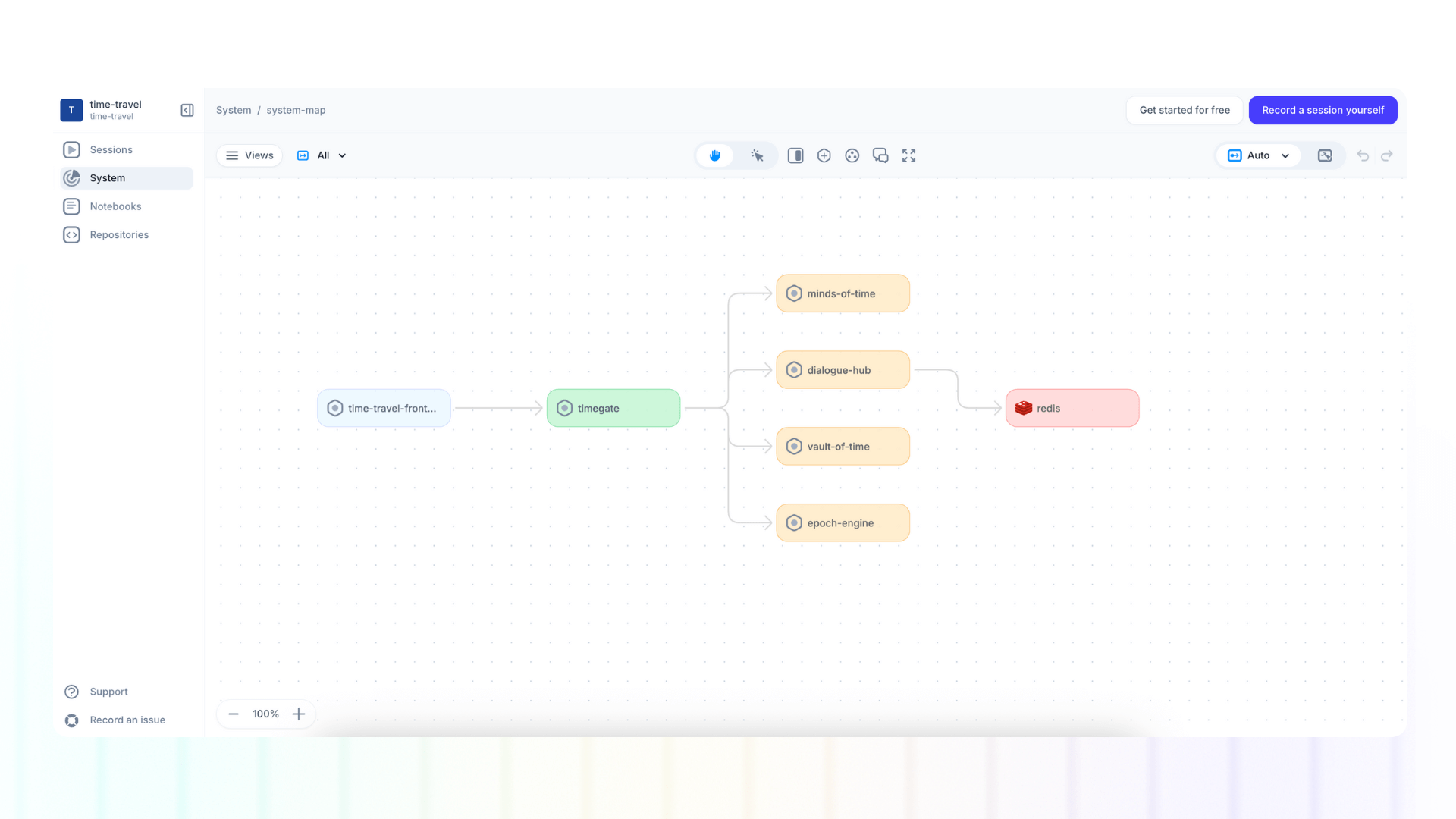Select the hand pan tool
Screen dimensions: 1456x819
[x=714, y=155]
